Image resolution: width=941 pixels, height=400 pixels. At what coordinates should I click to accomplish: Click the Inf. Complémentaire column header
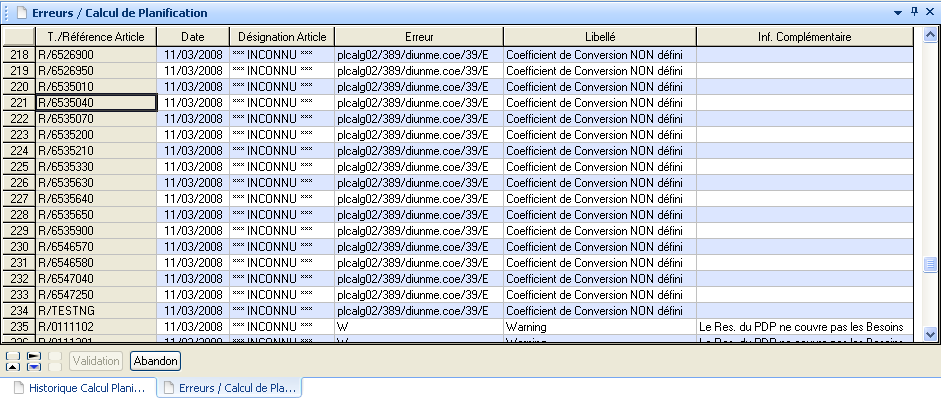tap(804, 37)
